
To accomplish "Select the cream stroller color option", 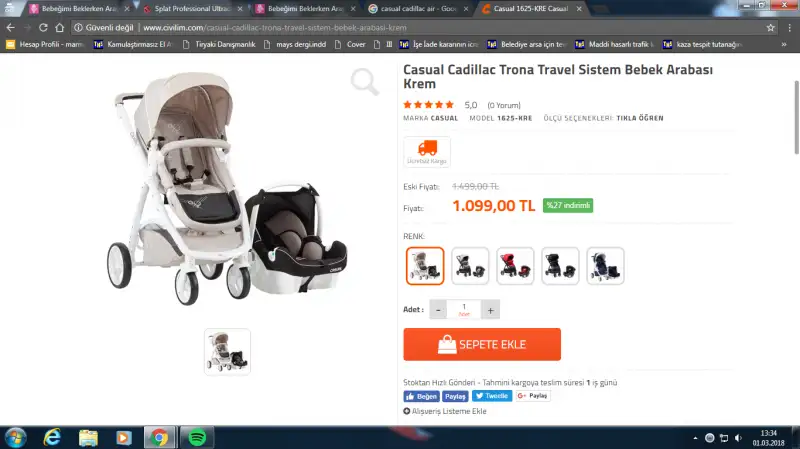I will 425,266.
